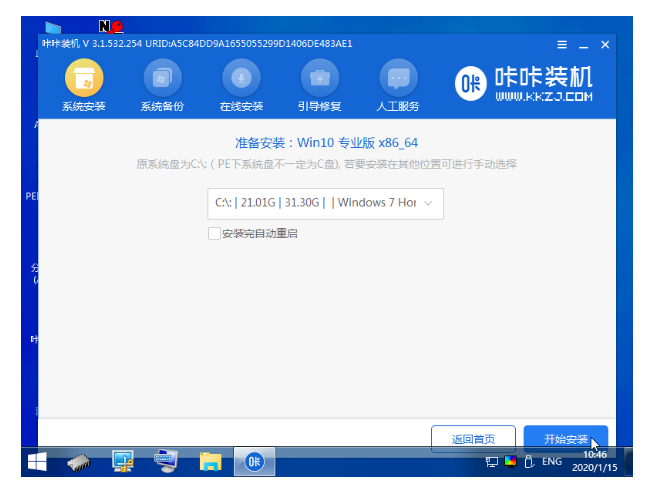Open the Windows Start button
649x487 pixels.
[37, 462]
